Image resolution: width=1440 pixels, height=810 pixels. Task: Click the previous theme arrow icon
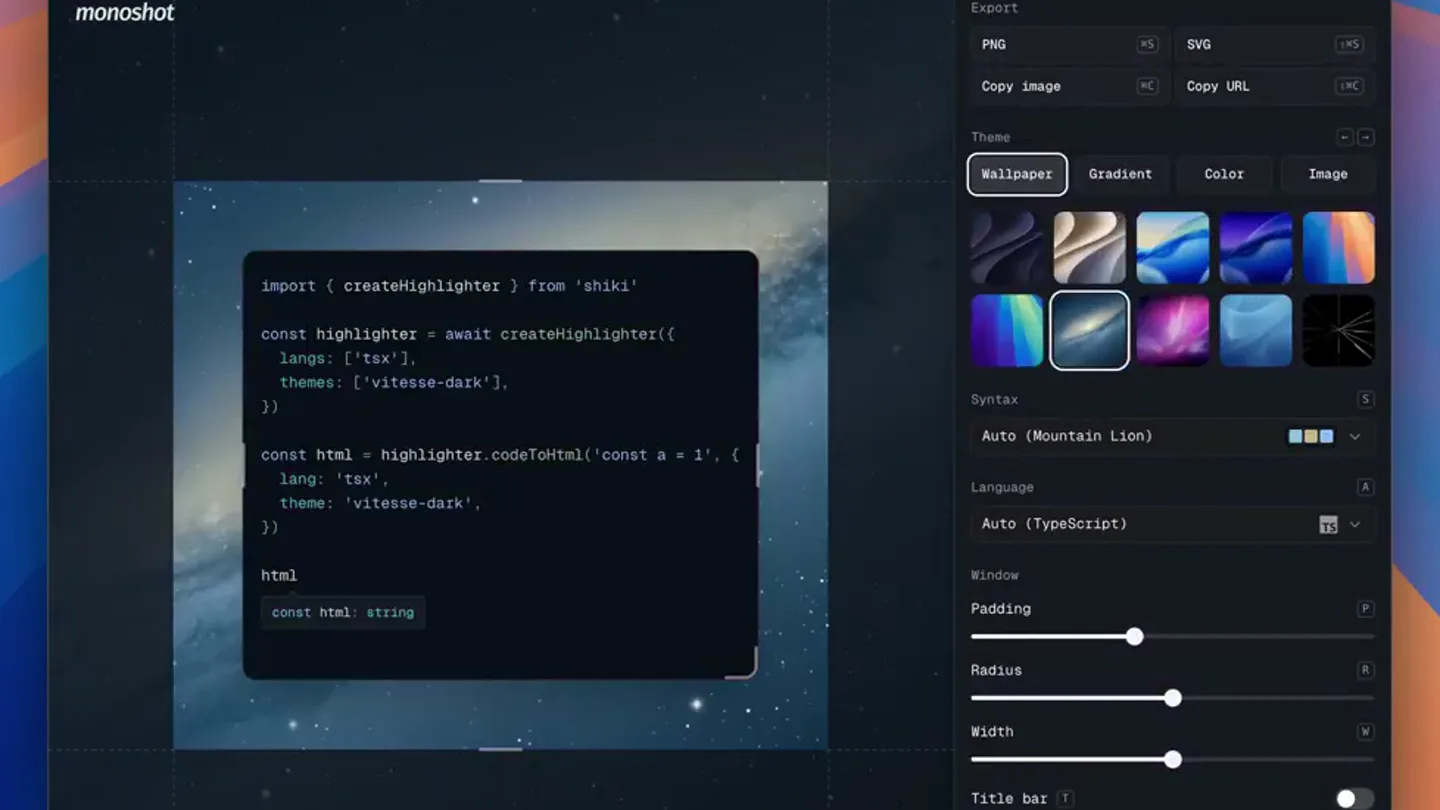pos(1344,137)
